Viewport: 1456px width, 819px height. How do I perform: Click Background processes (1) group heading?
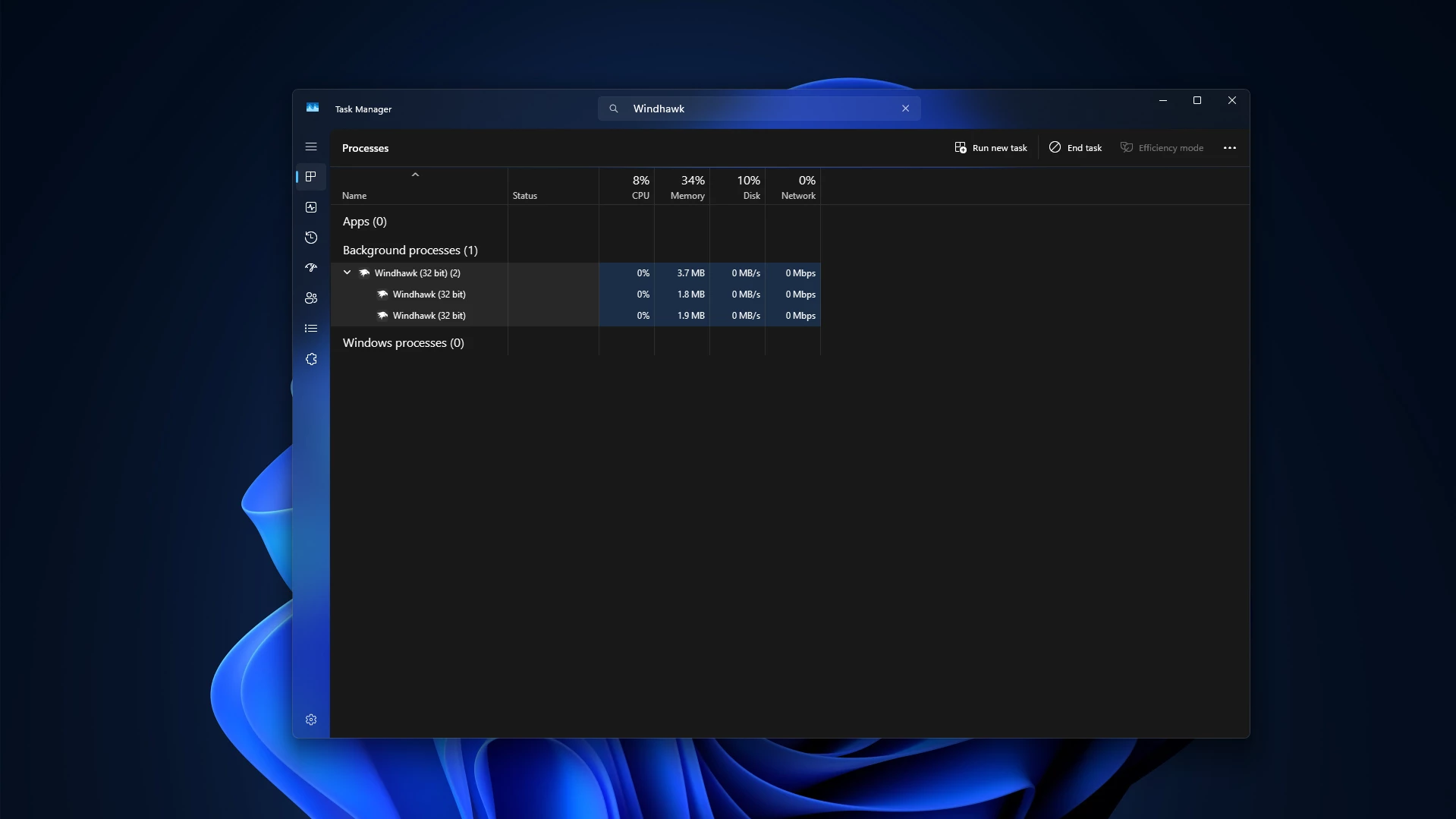[x=410, y=250]
